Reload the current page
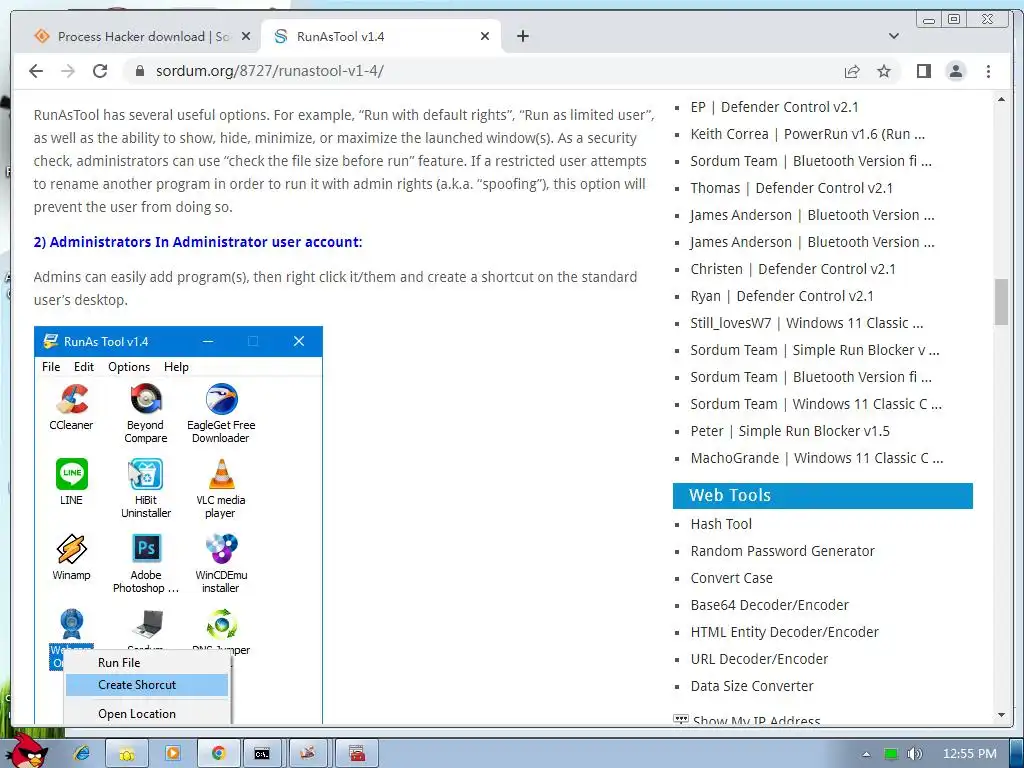 (x=100, y=71)
